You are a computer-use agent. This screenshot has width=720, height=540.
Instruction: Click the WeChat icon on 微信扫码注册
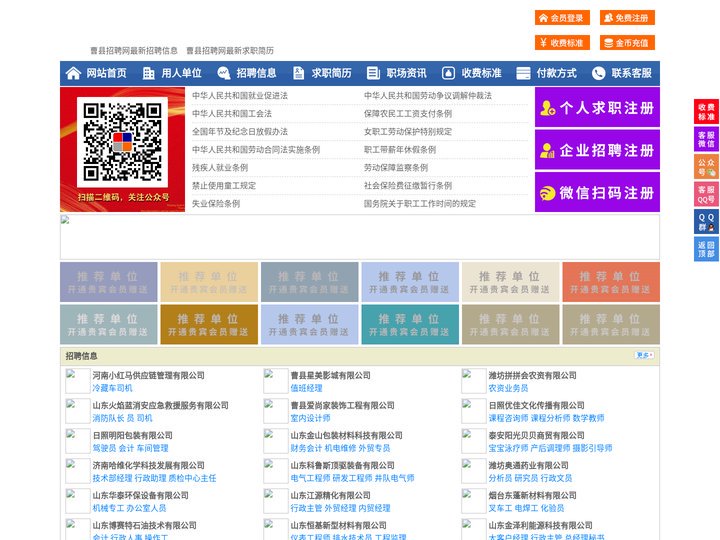(547, 193)
